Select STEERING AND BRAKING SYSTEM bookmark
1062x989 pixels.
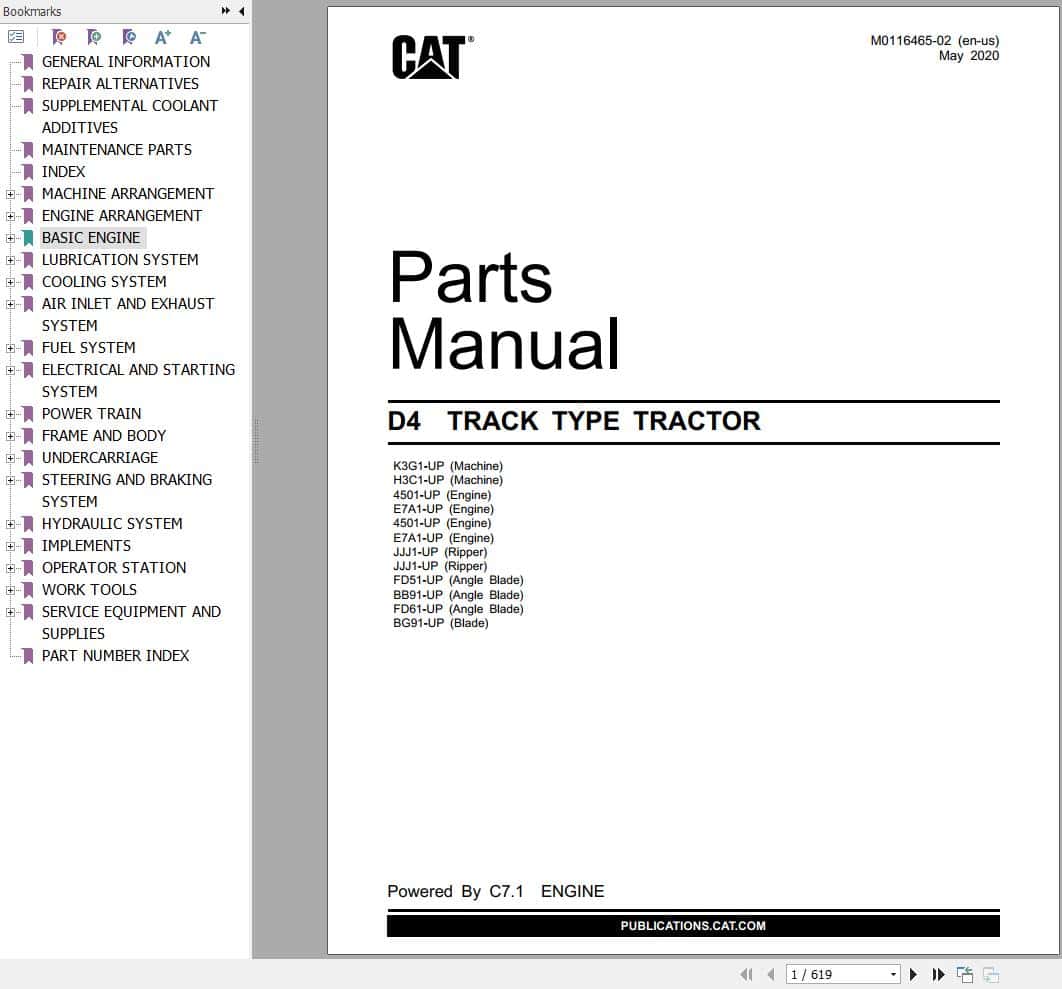[x=127, y=490]
